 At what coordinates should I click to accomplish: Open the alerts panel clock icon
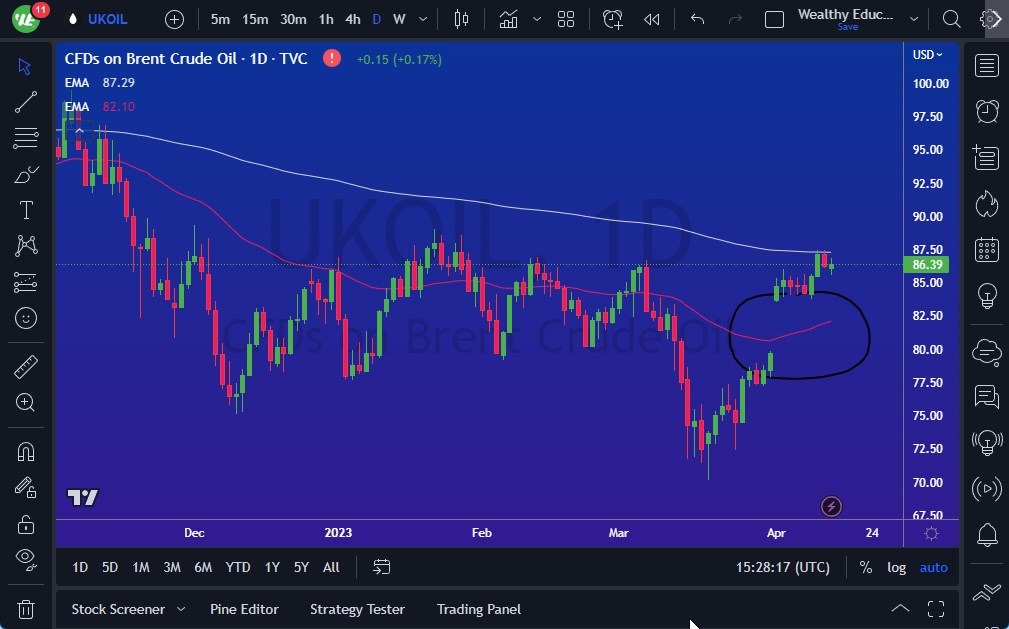[986, 111]
